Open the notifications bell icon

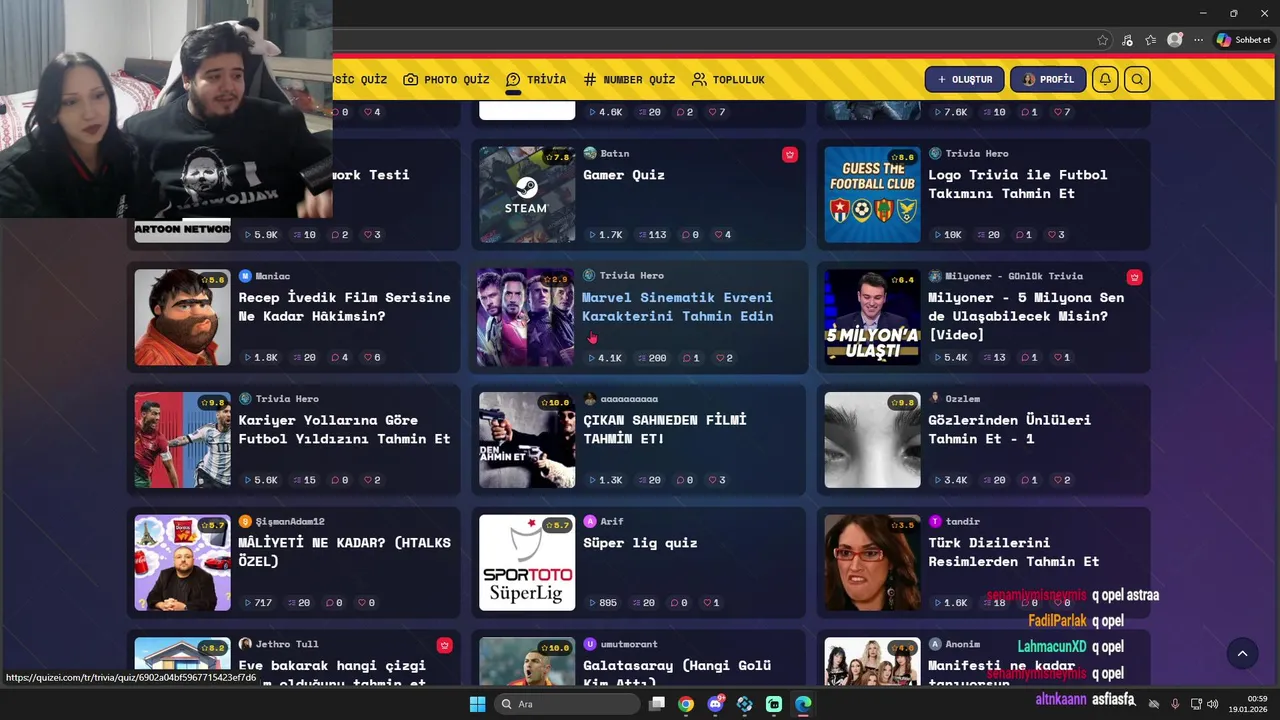click(x=1105, y=80)
